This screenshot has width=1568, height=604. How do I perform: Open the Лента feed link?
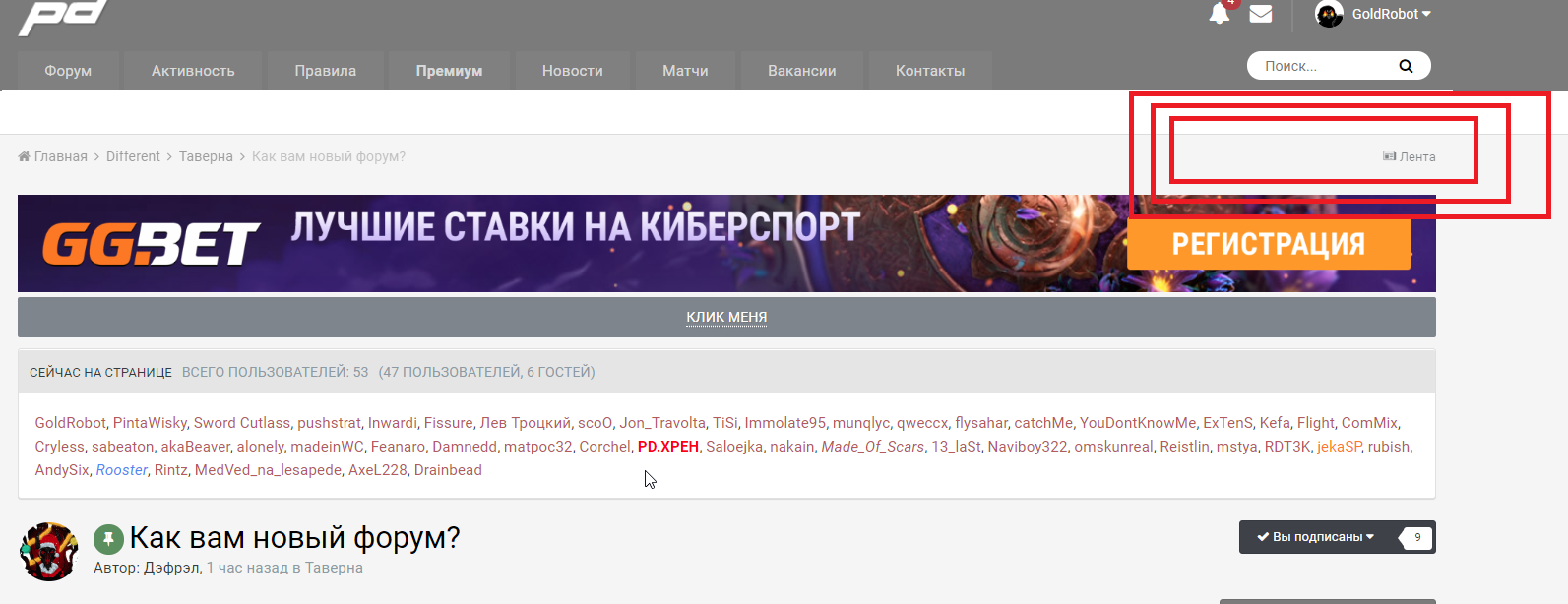tap(1410, 156)
